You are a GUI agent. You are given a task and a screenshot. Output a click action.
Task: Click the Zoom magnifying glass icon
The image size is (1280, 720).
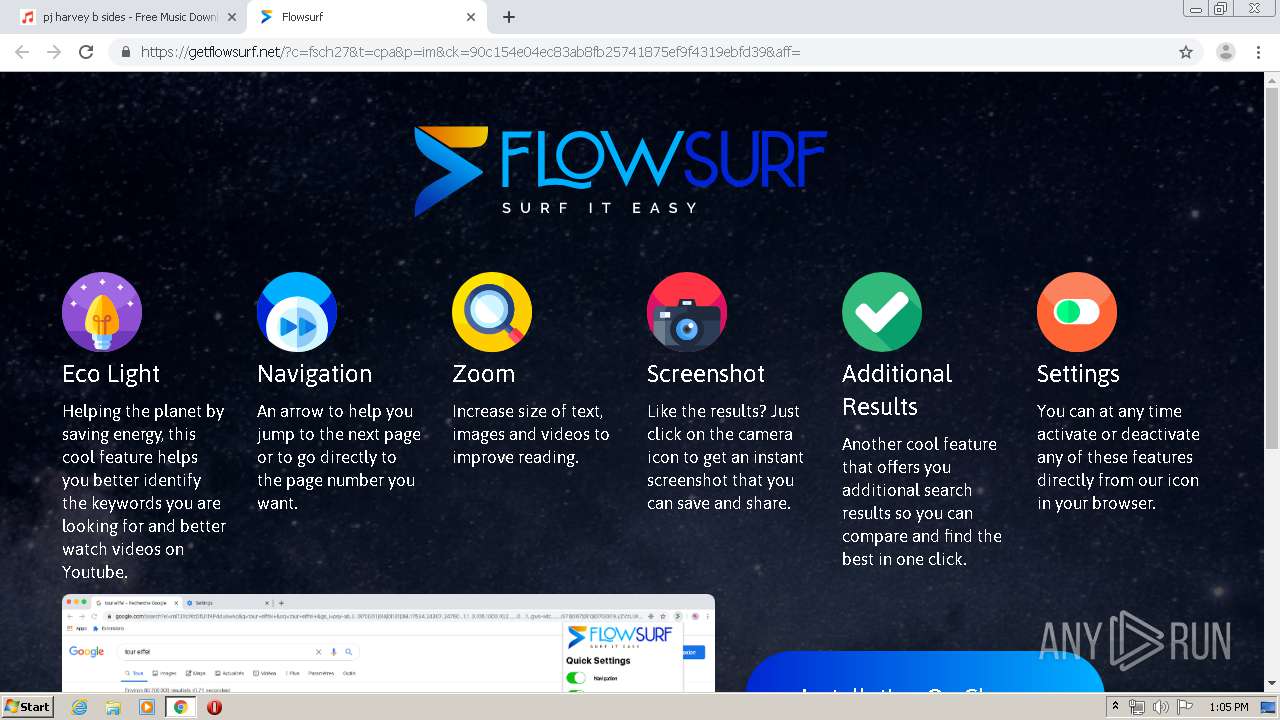coord(492,312)
